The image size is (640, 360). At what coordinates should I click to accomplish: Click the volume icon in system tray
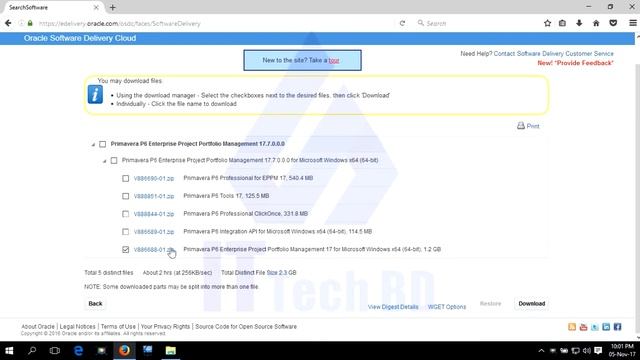click(587, 351)
